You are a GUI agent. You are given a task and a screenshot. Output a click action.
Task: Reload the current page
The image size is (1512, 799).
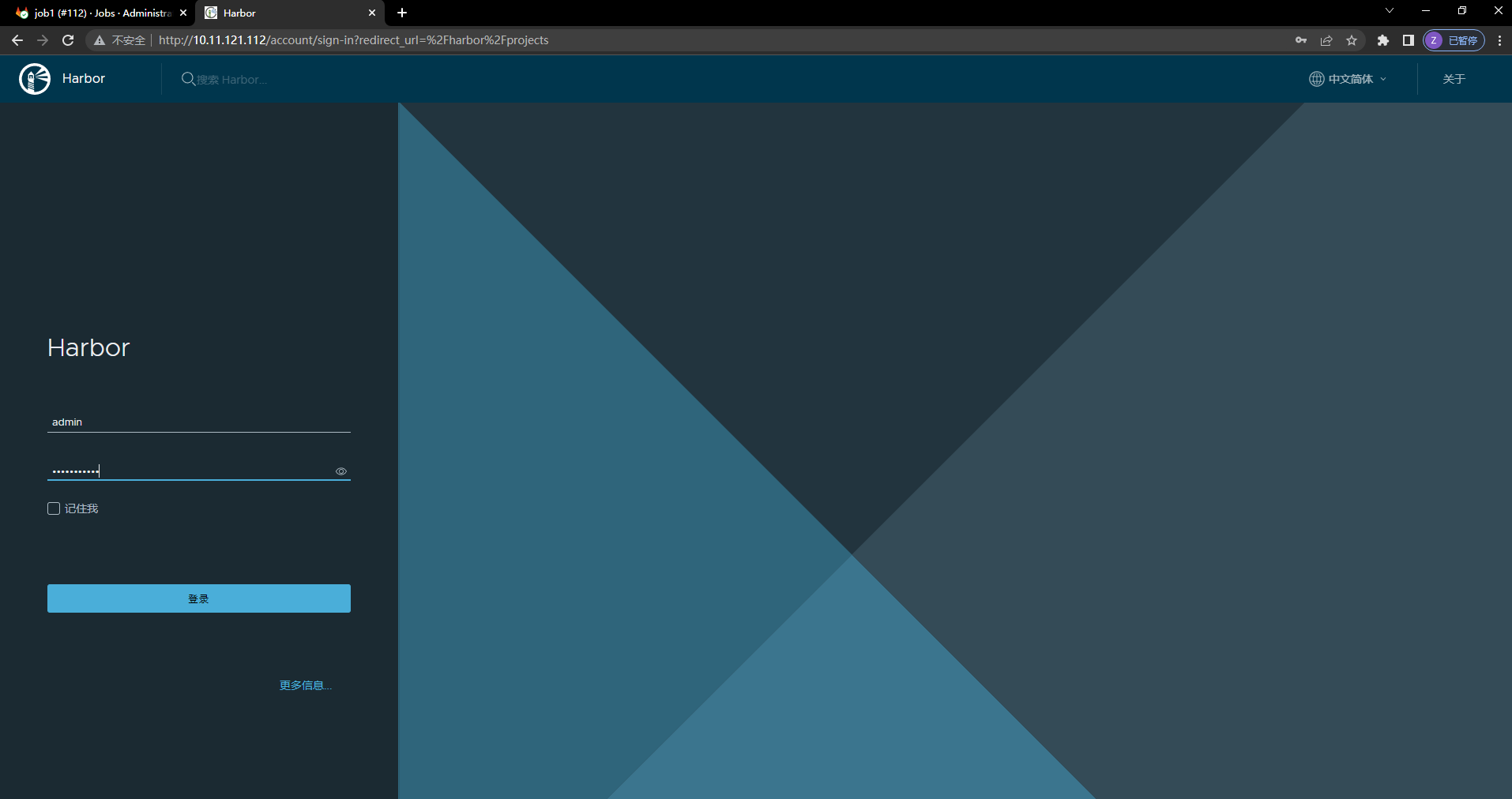(68, 40)
